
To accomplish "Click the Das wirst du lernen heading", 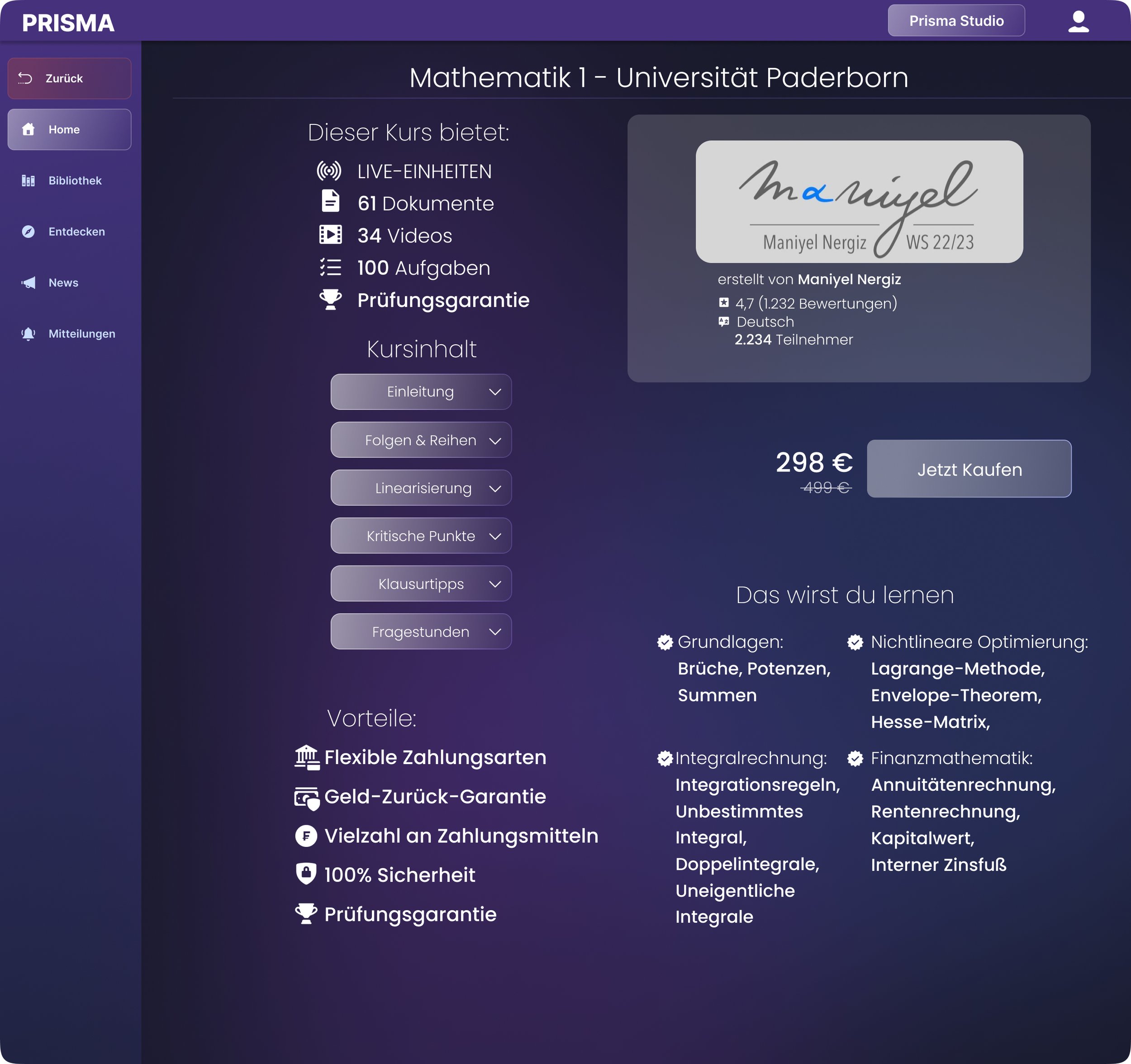I will tap(845, 595).
